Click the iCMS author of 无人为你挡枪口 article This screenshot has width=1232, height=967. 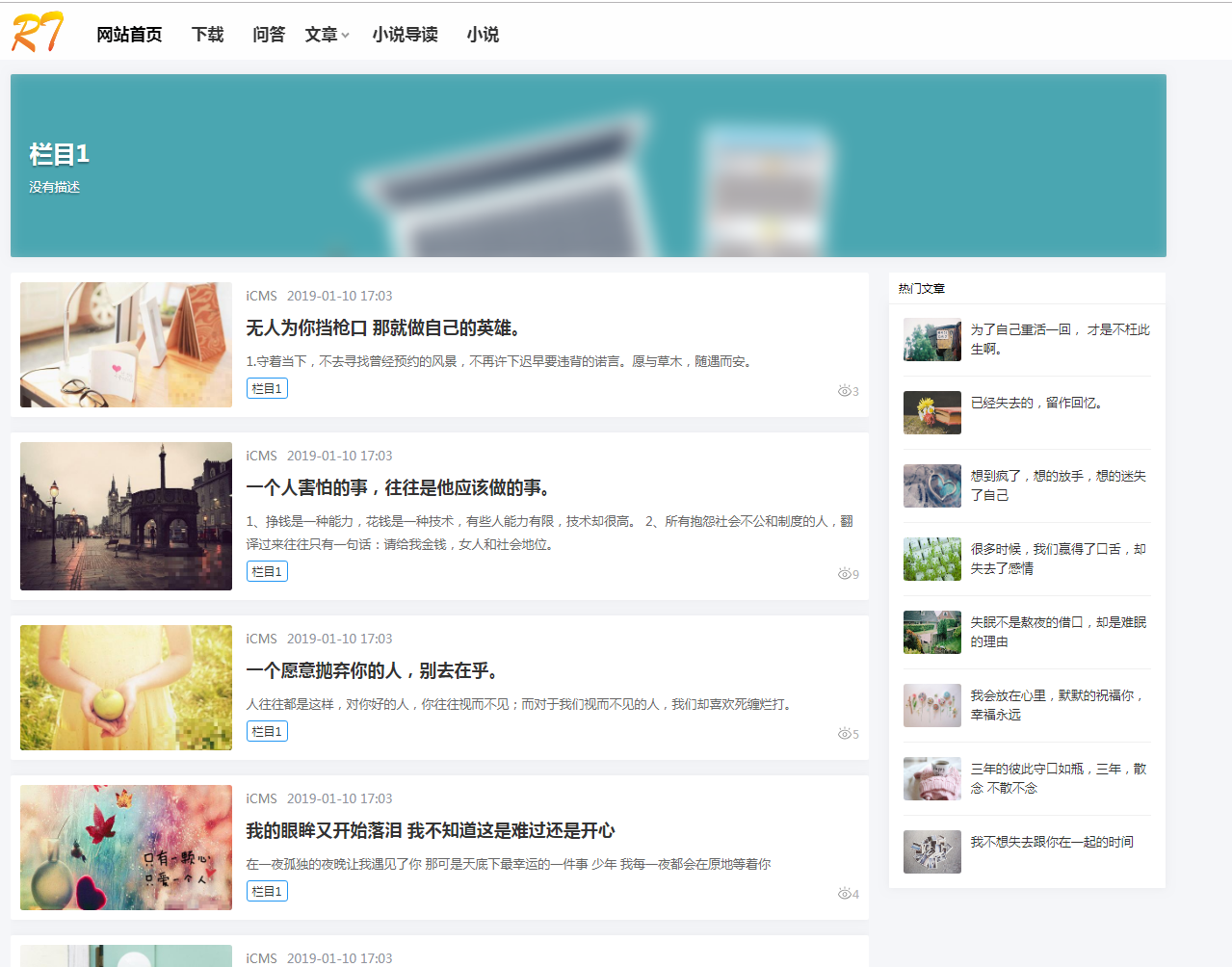click(x=261, y=296)
